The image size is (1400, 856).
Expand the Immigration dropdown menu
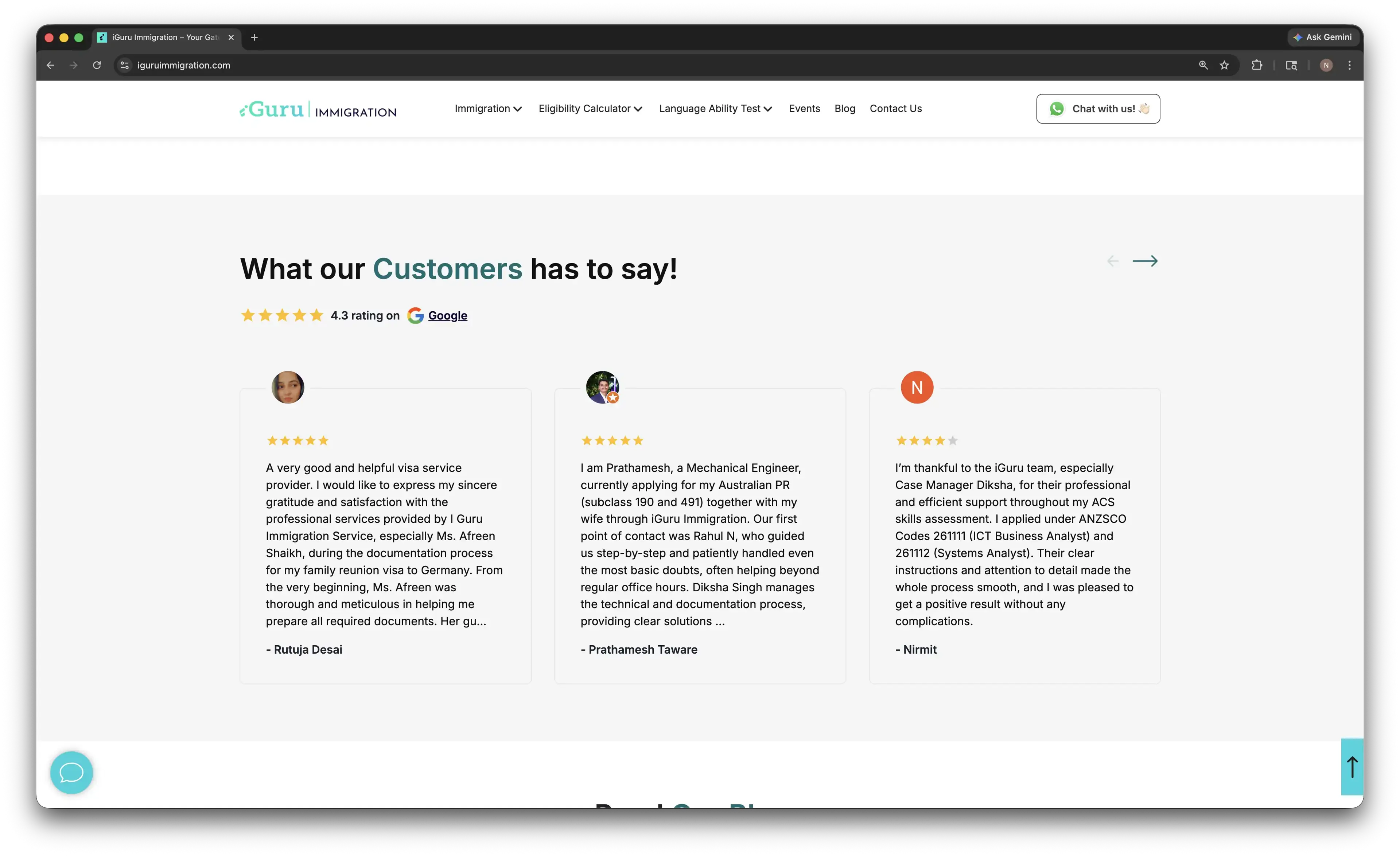(488, 109)
